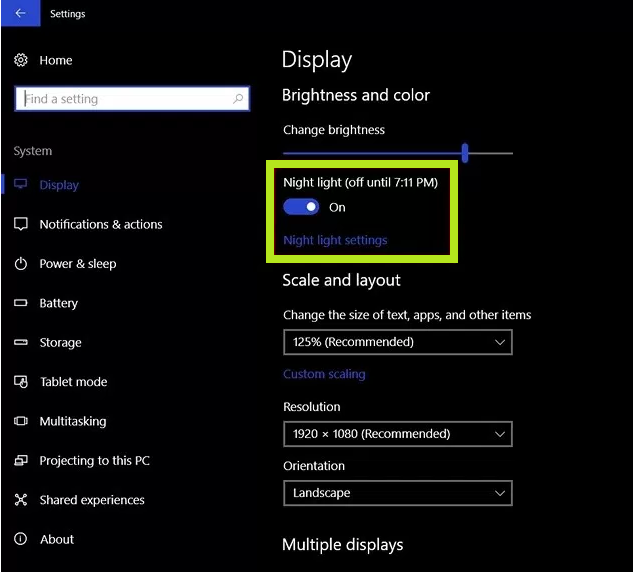Click the brightness slider handle
Screen dimensions: 633x574
pos(465,153)
